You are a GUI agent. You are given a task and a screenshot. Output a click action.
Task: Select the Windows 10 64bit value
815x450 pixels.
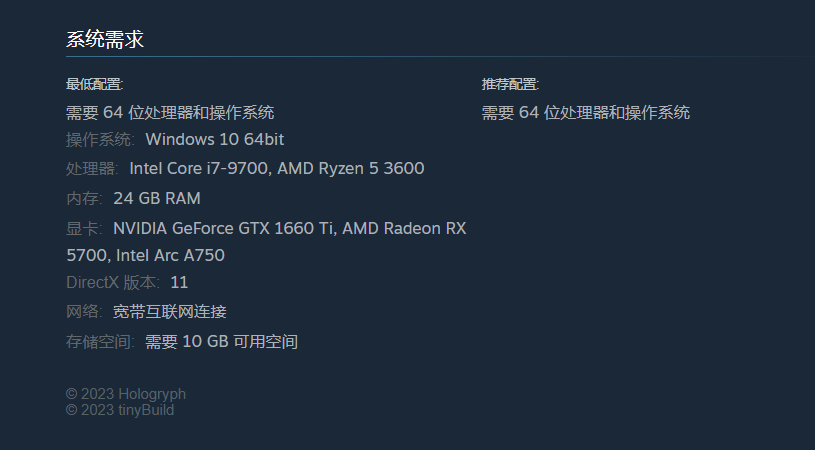point(215,140)
